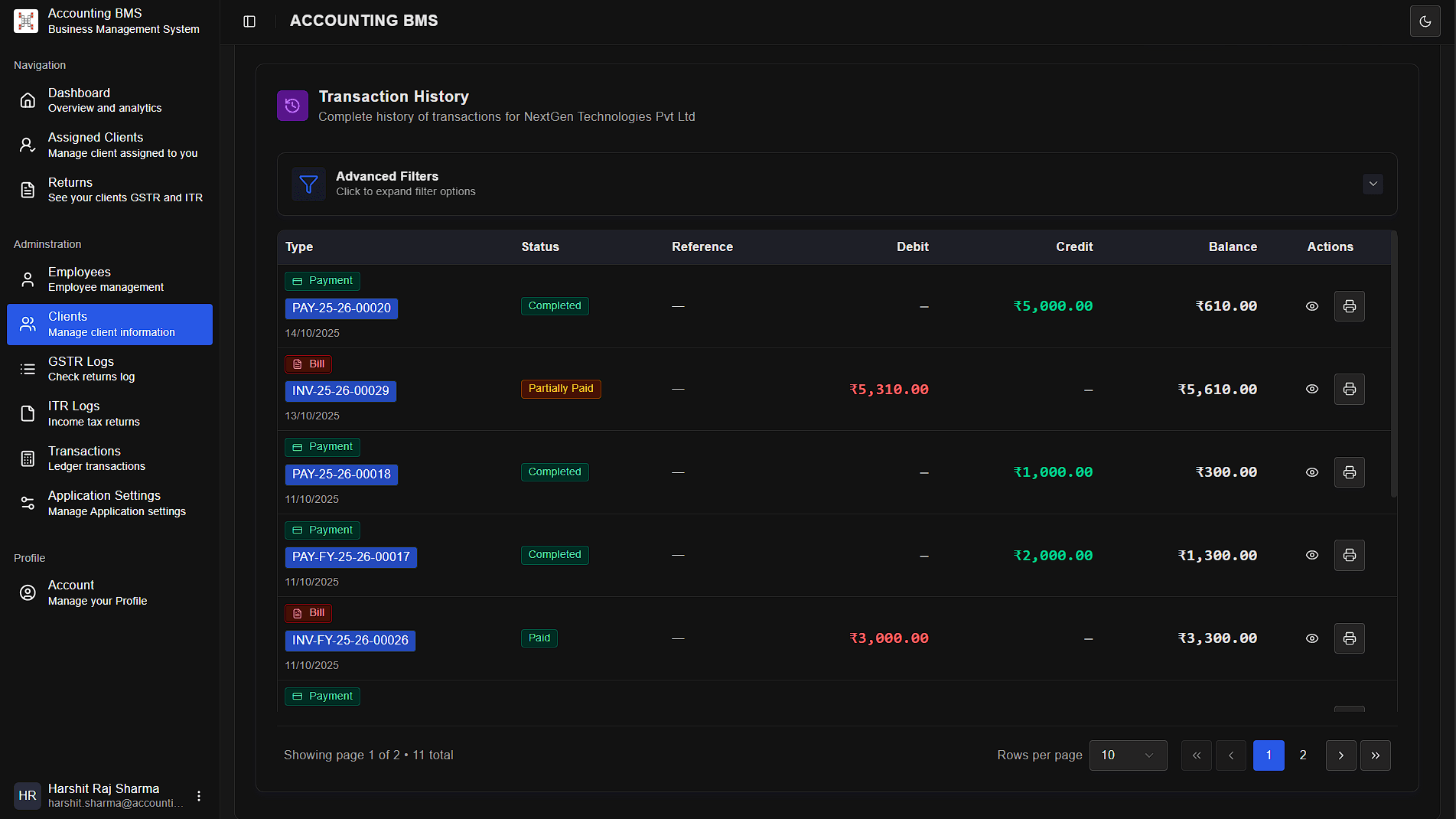The width and height of the screenshot is (1456, 819).
Task: Jump to last page with double arrow
Action: coord(1375,755)
